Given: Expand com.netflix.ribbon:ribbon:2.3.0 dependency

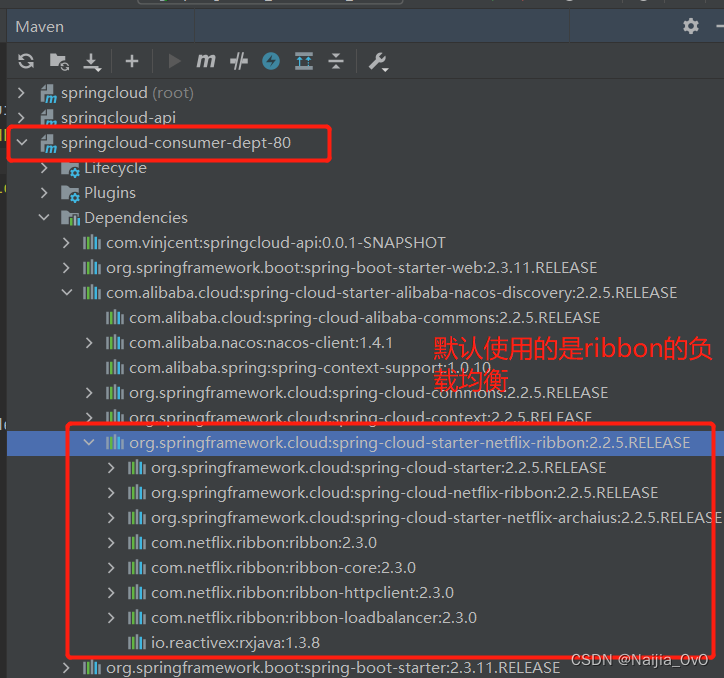Looking at the screenshot, I should 111,543.
